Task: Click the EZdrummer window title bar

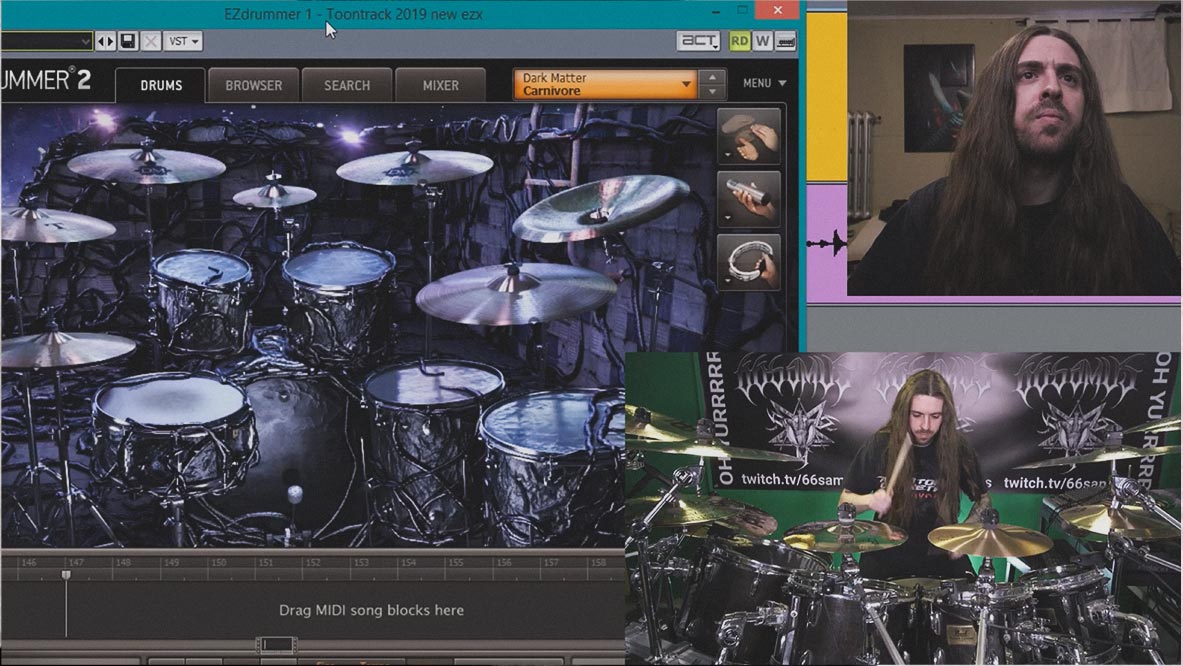Action: 353,14
